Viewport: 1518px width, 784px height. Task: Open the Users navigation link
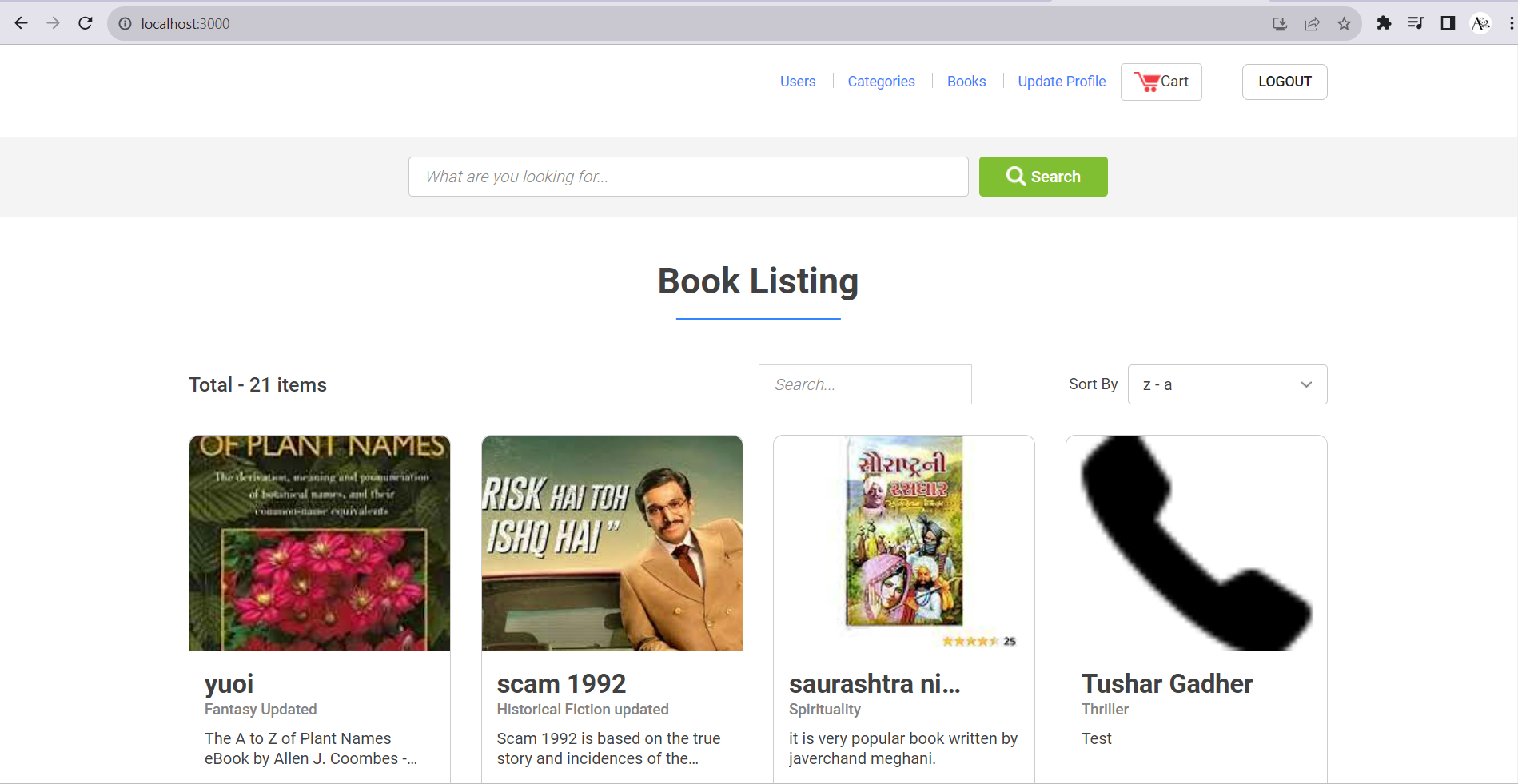tap(798, 82)
